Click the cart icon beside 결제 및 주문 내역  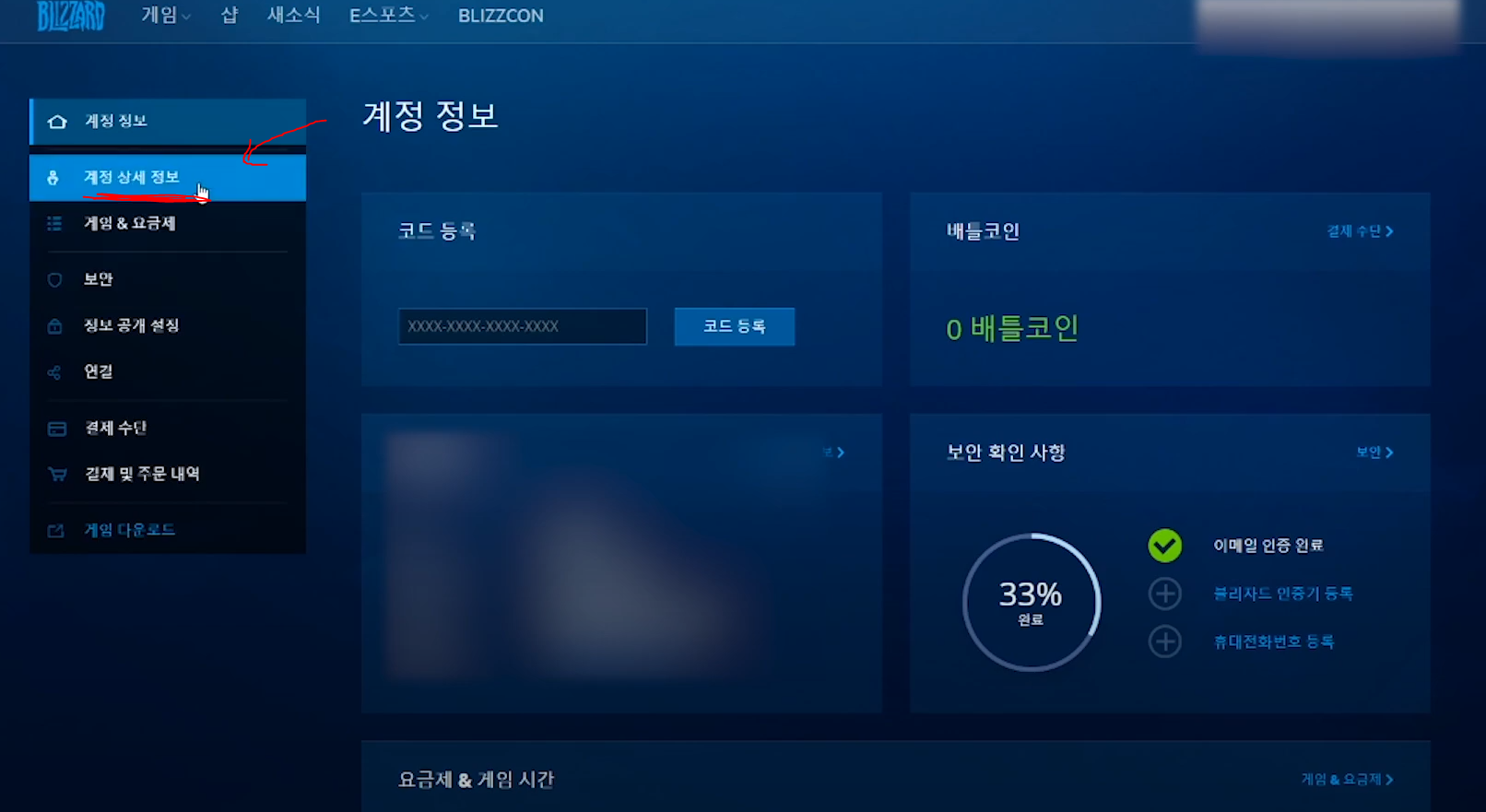point(57,475)
